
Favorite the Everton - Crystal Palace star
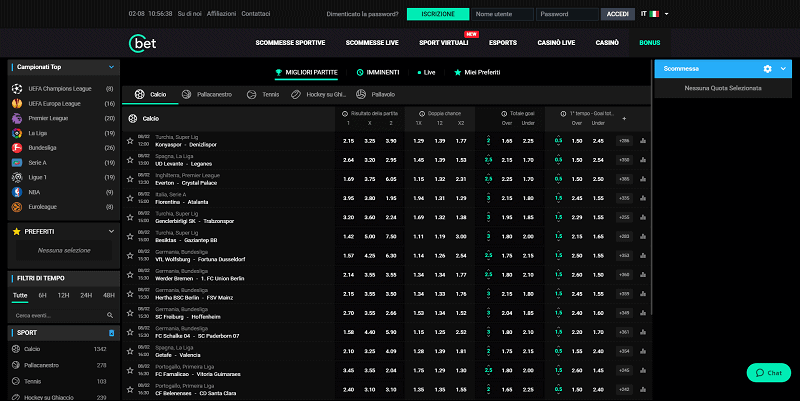[130, 179]
